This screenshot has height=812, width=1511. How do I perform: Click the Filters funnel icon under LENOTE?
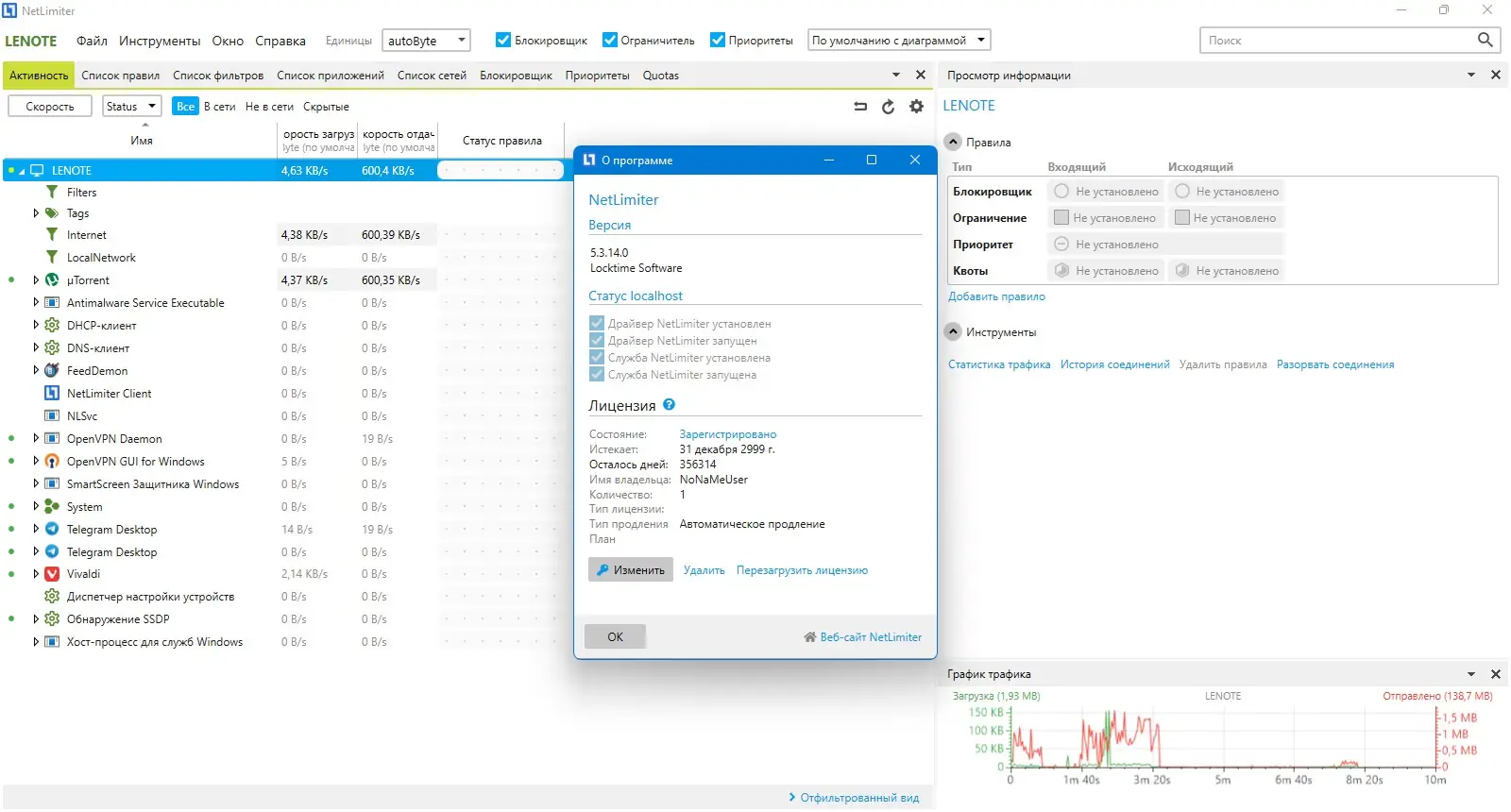click(x=52, y=192)
